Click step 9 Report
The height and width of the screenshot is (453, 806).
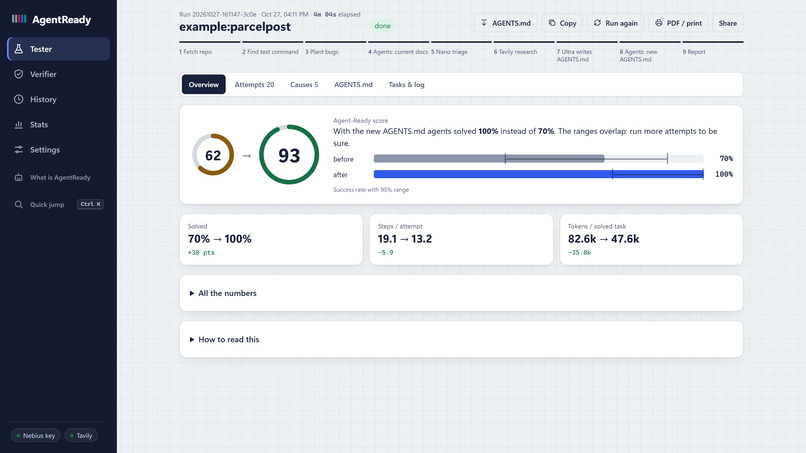[x=713, y=48]
